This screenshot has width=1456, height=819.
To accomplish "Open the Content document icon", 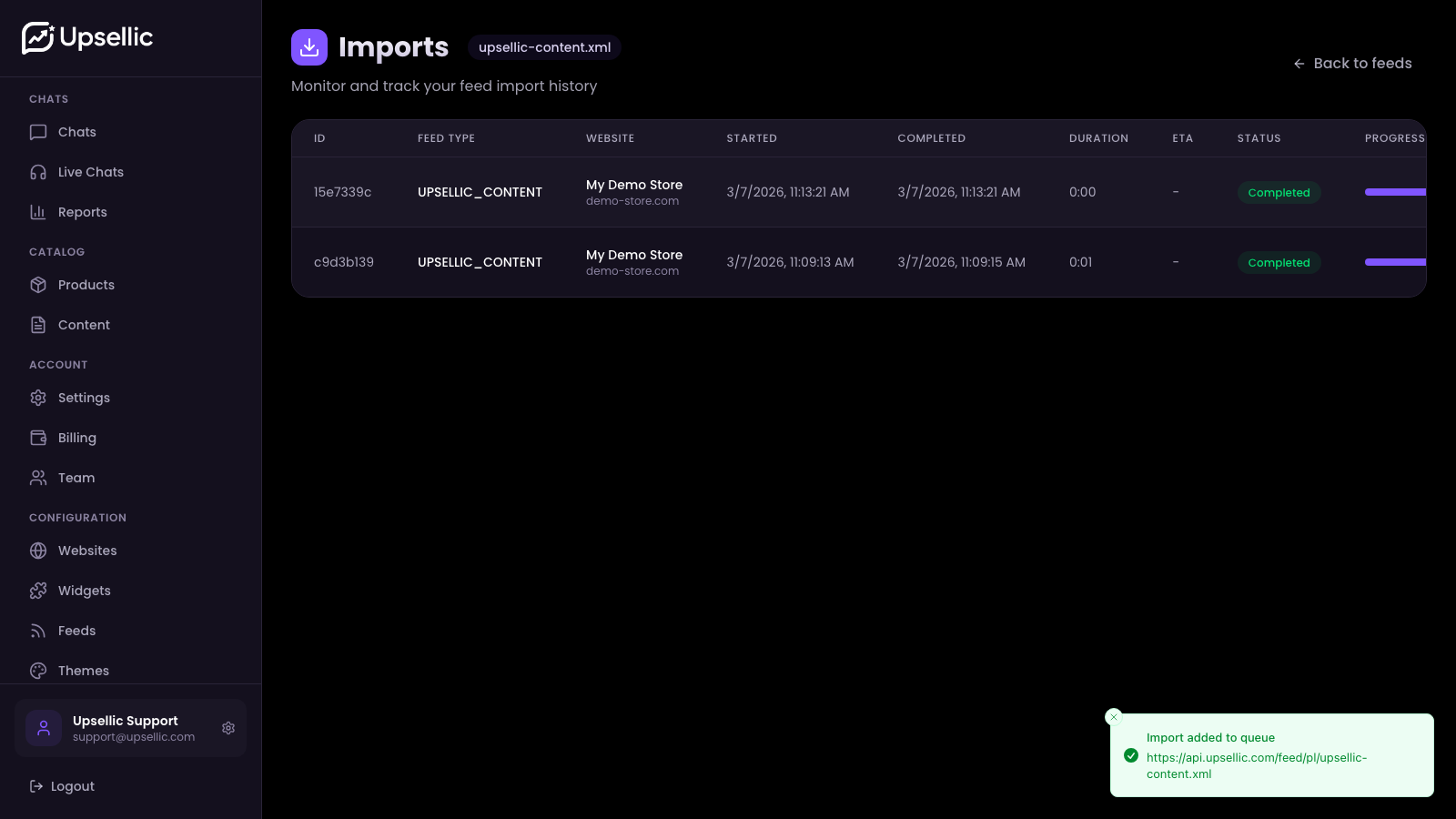I will [x=37, y=325].
